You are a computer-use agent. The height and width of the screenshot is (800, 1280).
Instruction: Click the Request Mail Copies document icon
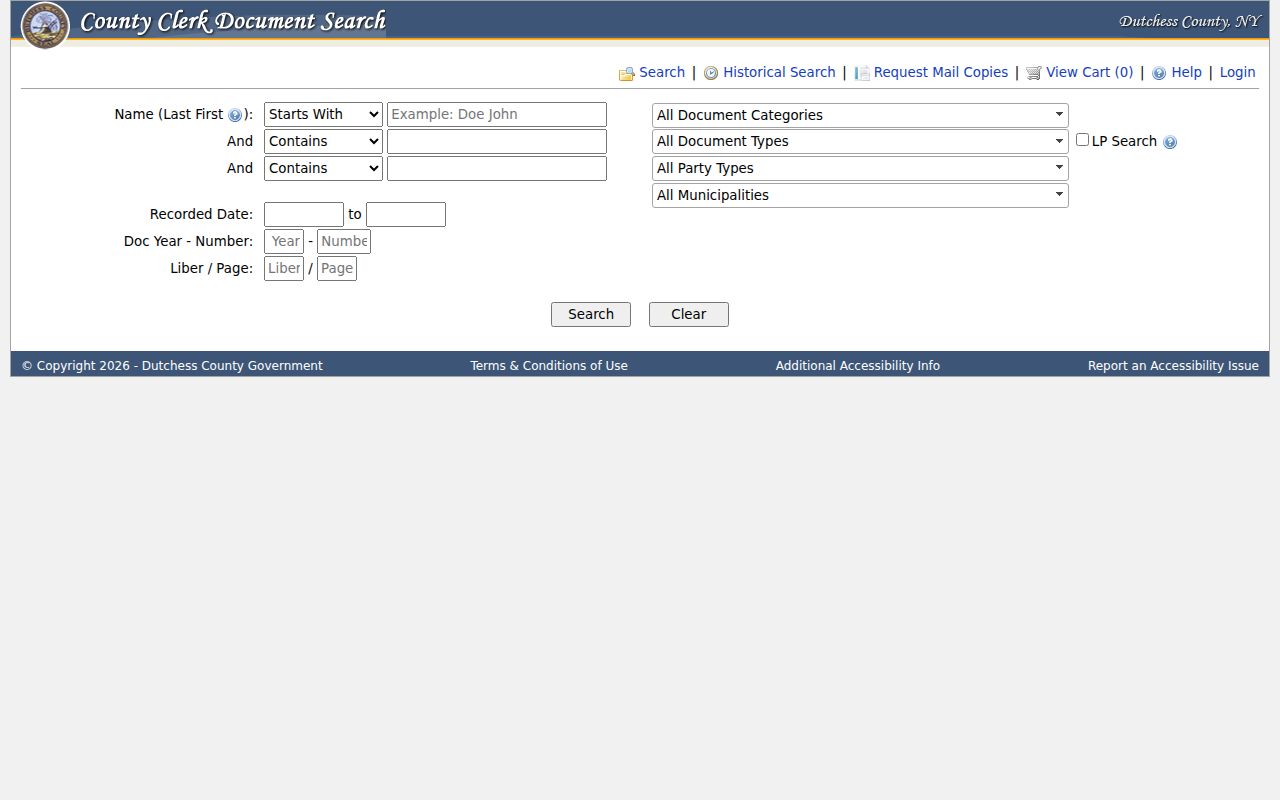click(x=862, y=73)
